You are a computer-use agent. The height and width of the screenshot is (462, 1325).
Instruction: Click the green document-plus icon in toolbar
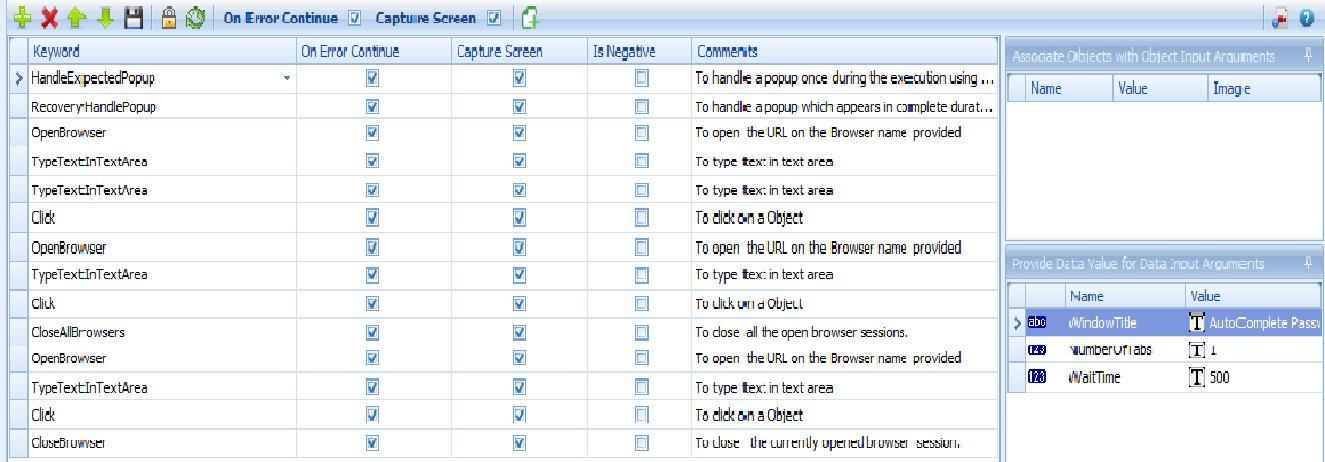(530, 17)
